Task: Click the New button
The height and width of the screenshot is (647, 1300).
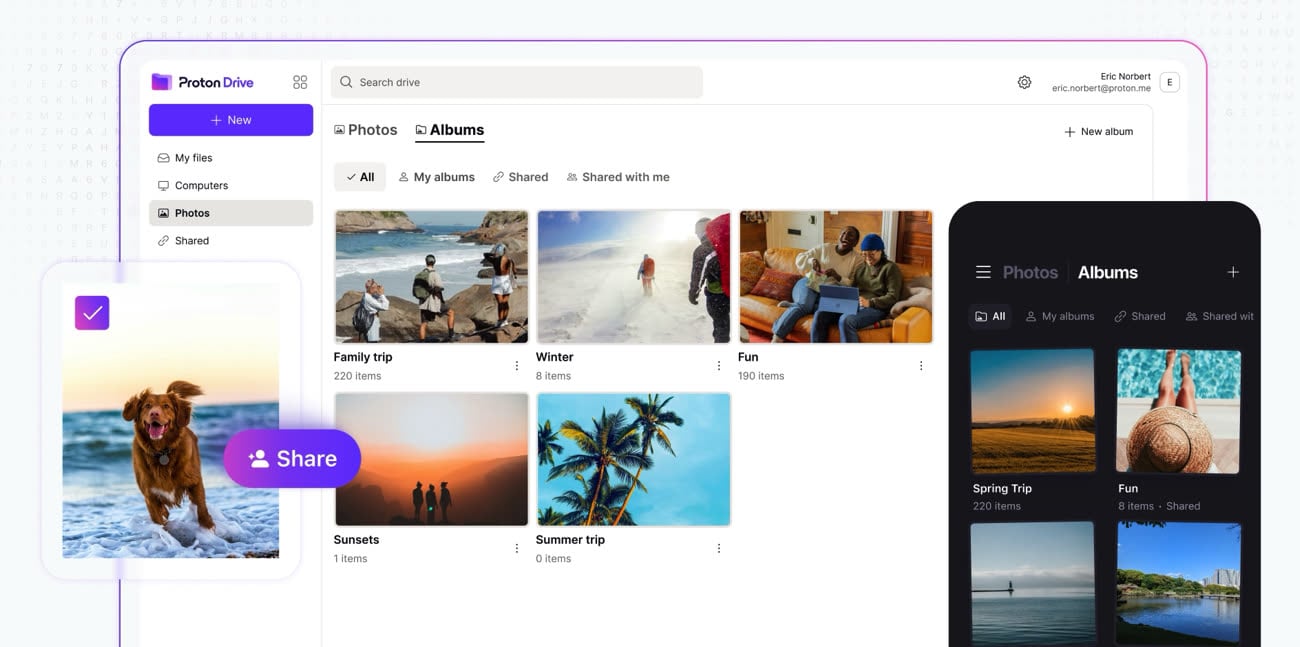Action: pos(231,120)
